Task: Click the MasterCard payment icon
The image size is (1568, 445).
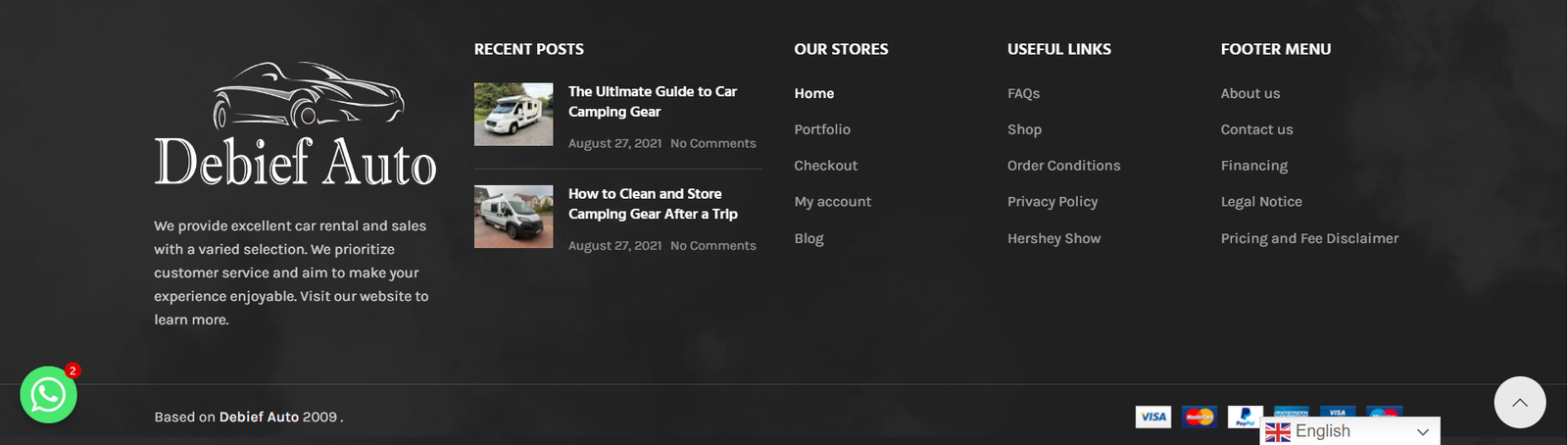Action: click(x=1199, y=417)
